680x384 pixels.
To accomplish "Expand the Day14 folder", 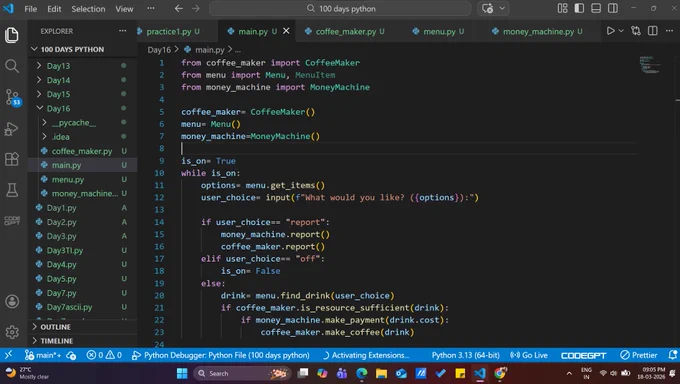I will (x=83, y=80).
